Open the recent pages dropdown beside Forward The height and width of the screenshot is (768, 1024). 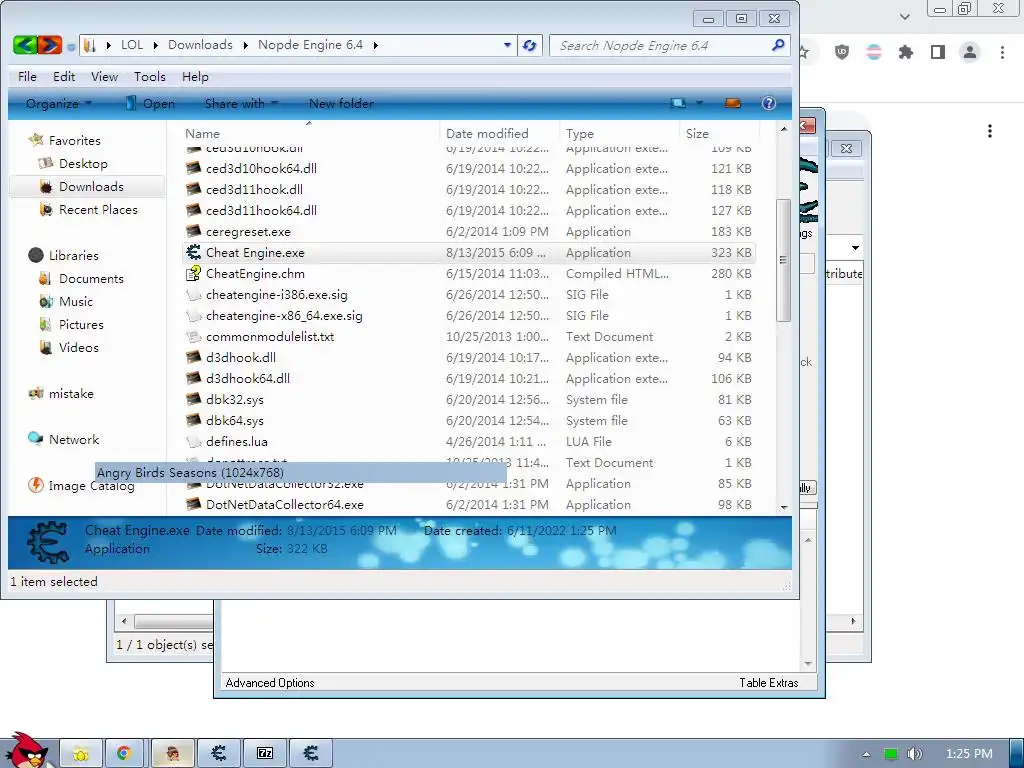point(71,46)
